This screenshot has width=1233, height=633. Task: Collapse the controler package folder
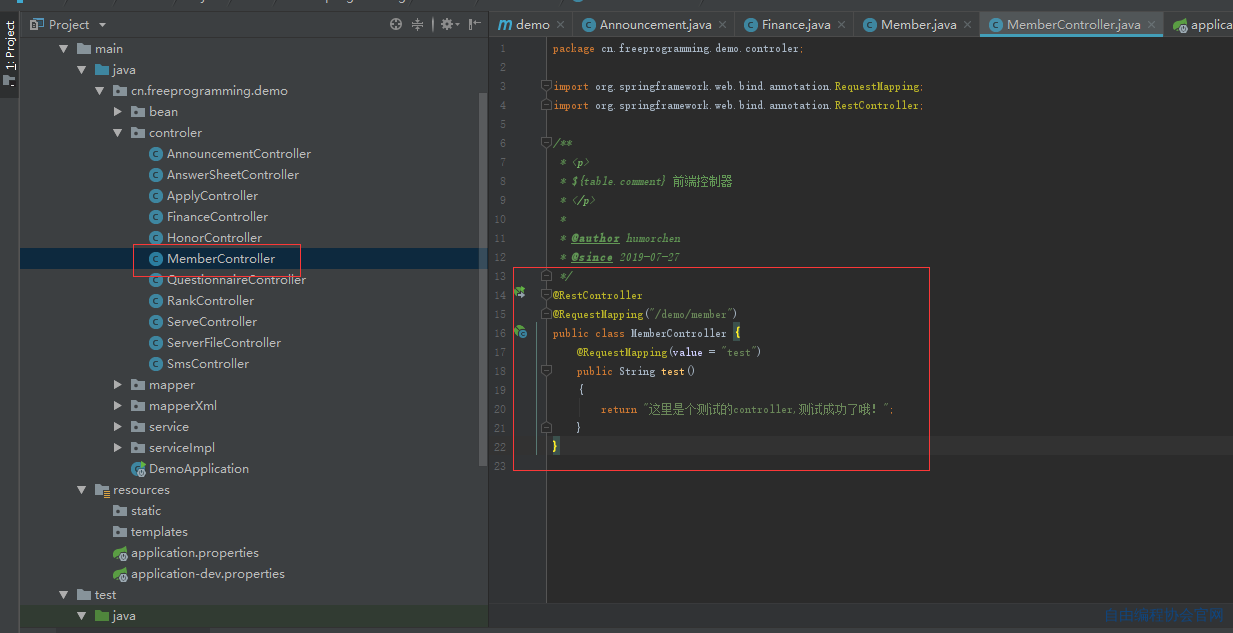[x=118, y=133]
